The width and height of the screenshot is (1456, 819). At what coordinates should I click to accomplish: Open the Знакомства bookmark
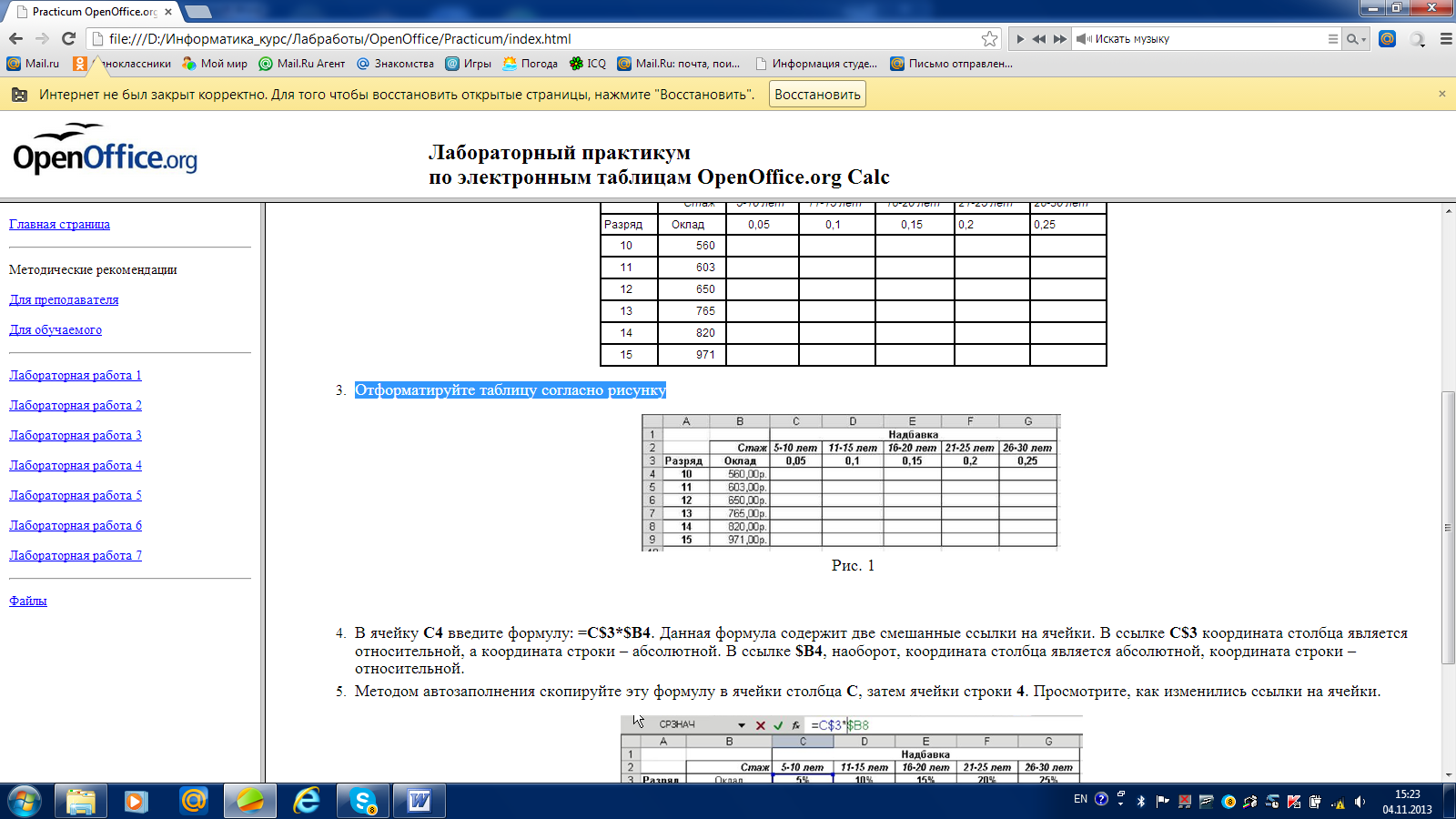click(395, 64)
